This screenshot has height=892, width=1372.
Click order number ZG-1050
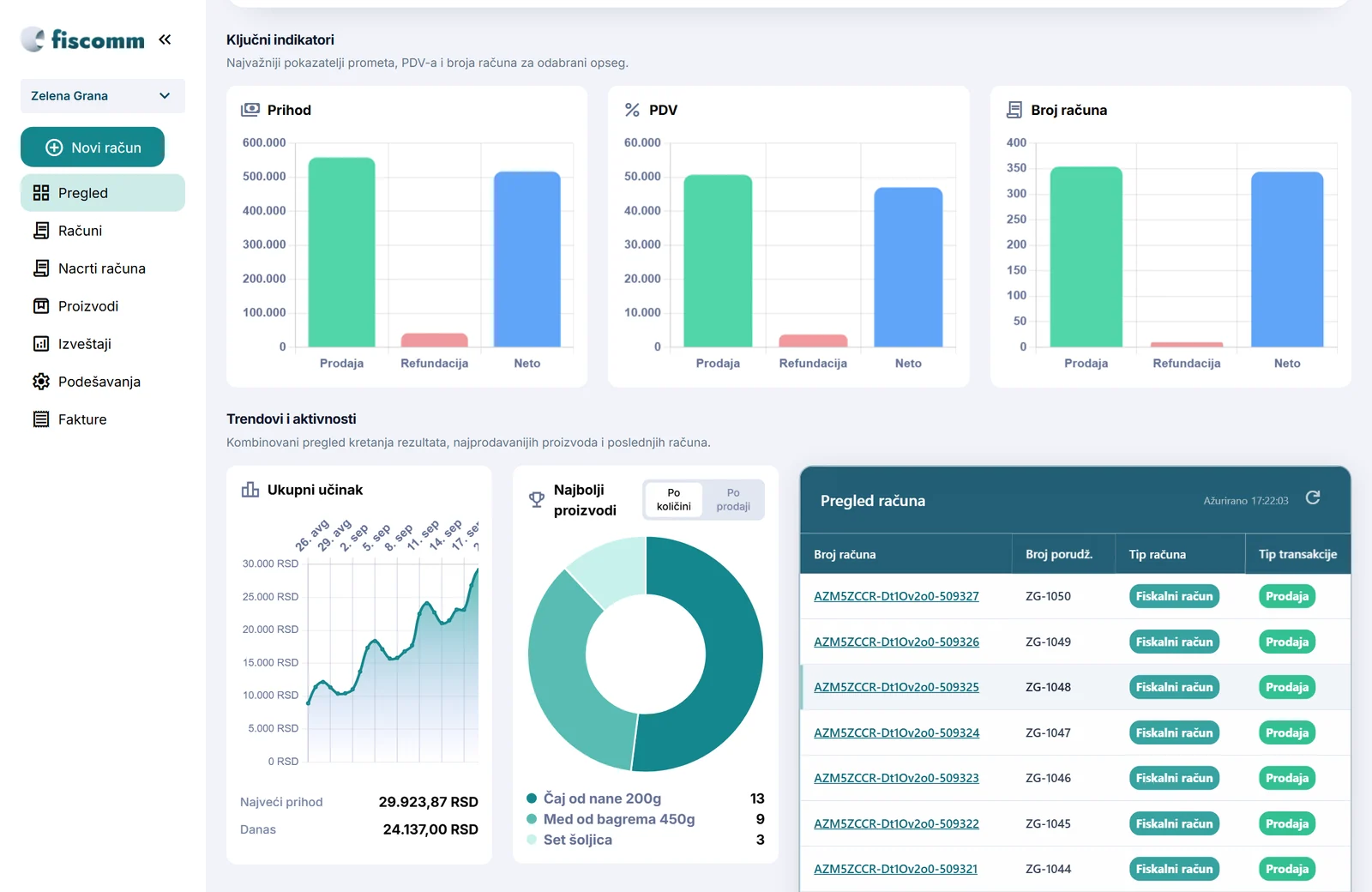(x=1048, y=596)
